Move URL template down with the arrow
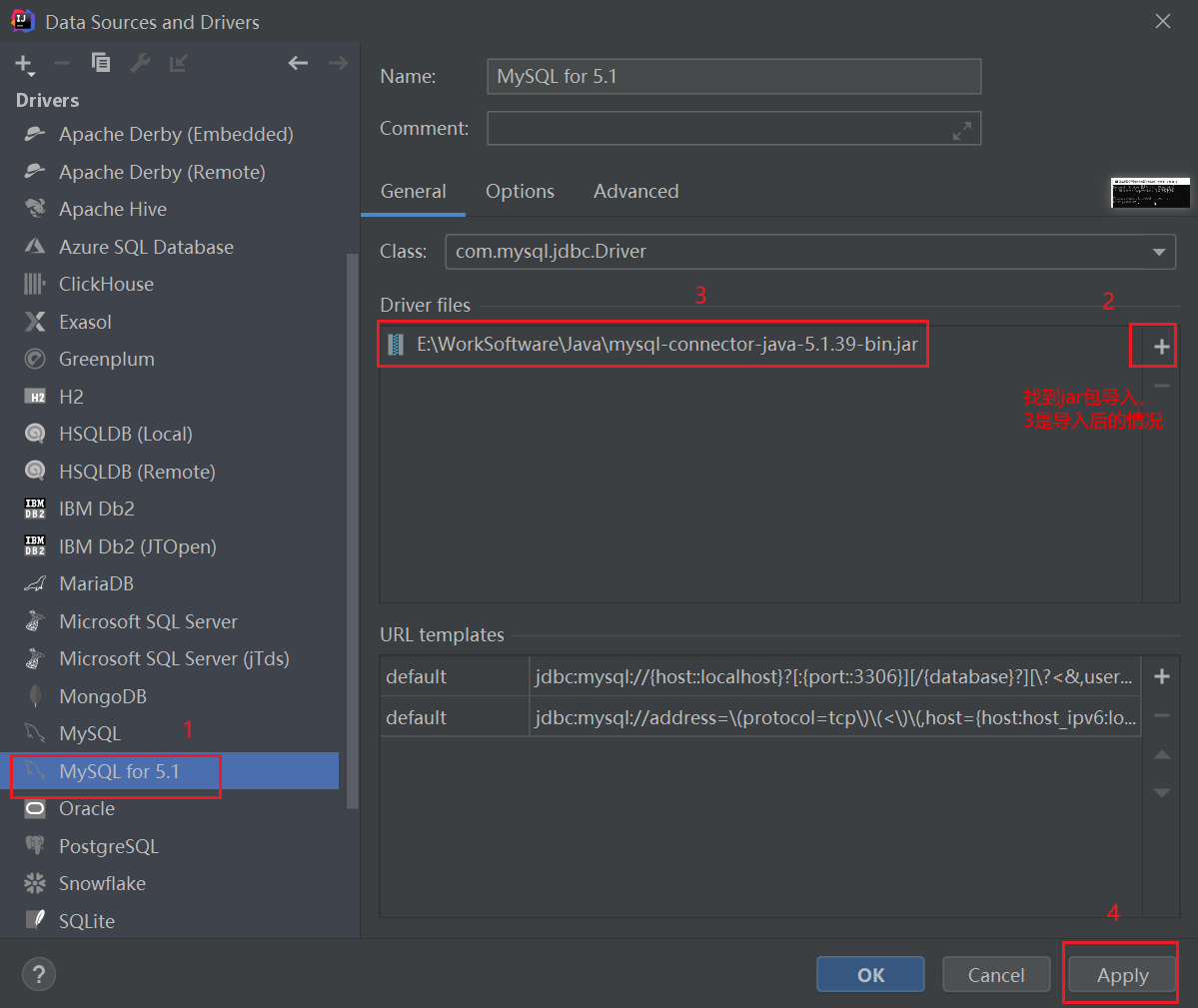 tap(1161, 792)
